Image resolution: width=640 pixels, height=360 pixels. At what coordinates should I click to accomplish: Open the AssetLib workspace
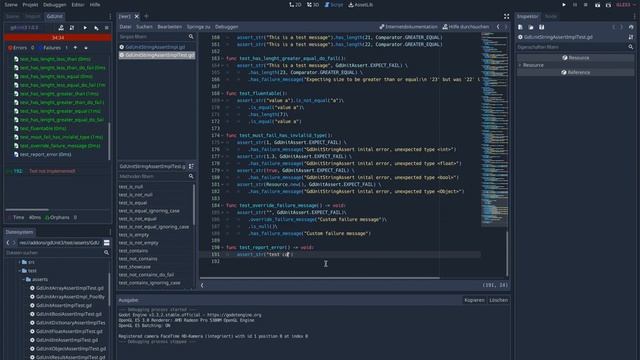click(360, 5)
